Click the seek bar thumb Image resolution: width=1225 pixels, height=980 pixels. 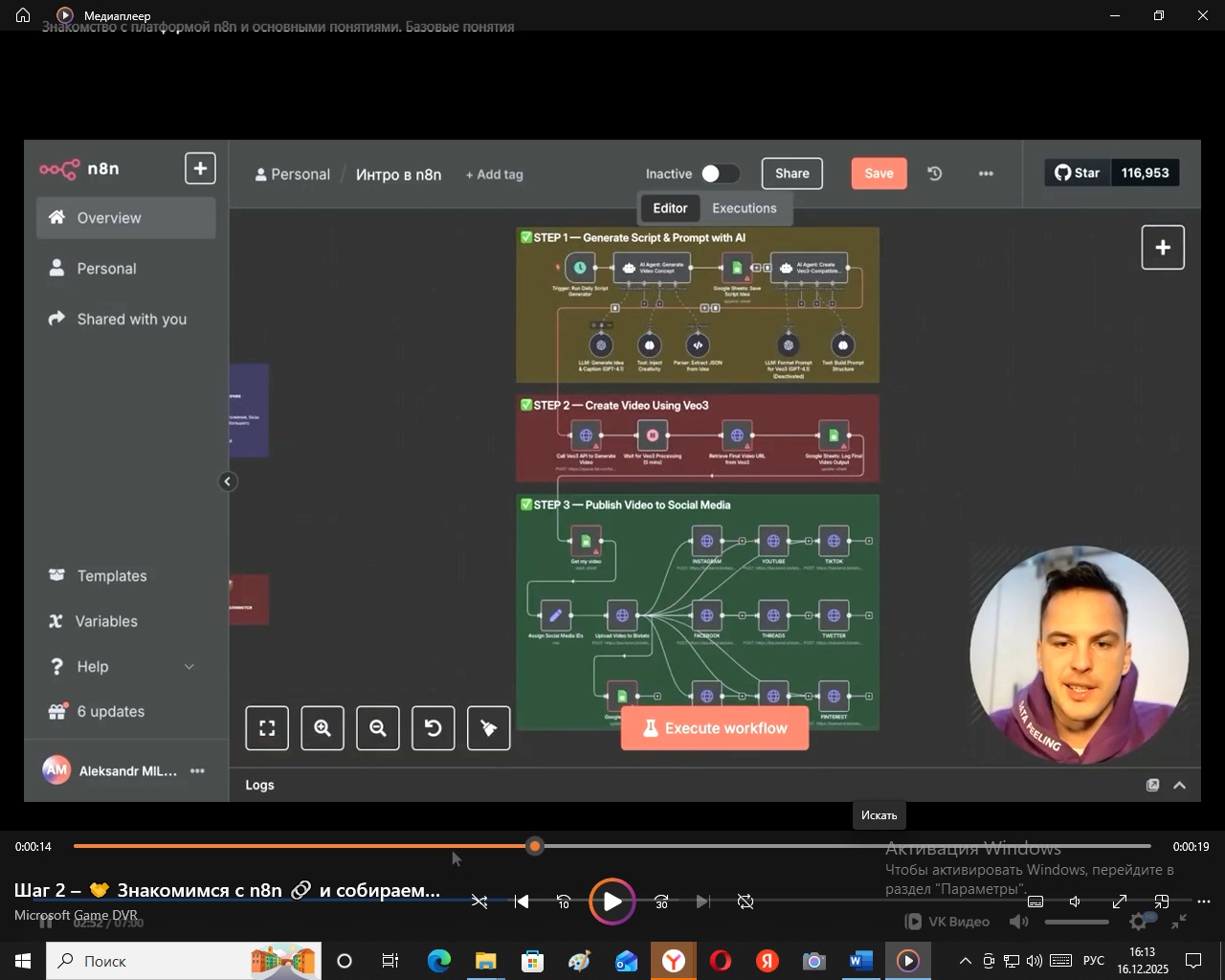coord(535,846)
